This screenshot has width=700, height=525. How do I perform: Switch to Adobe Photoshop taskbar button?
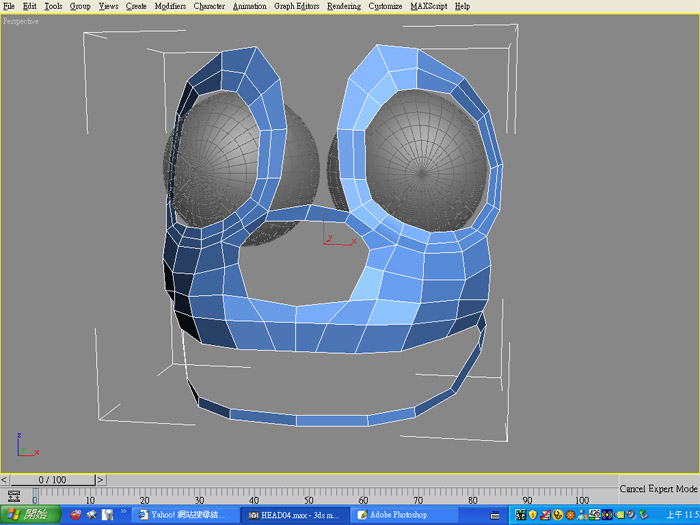click(404, 515)
